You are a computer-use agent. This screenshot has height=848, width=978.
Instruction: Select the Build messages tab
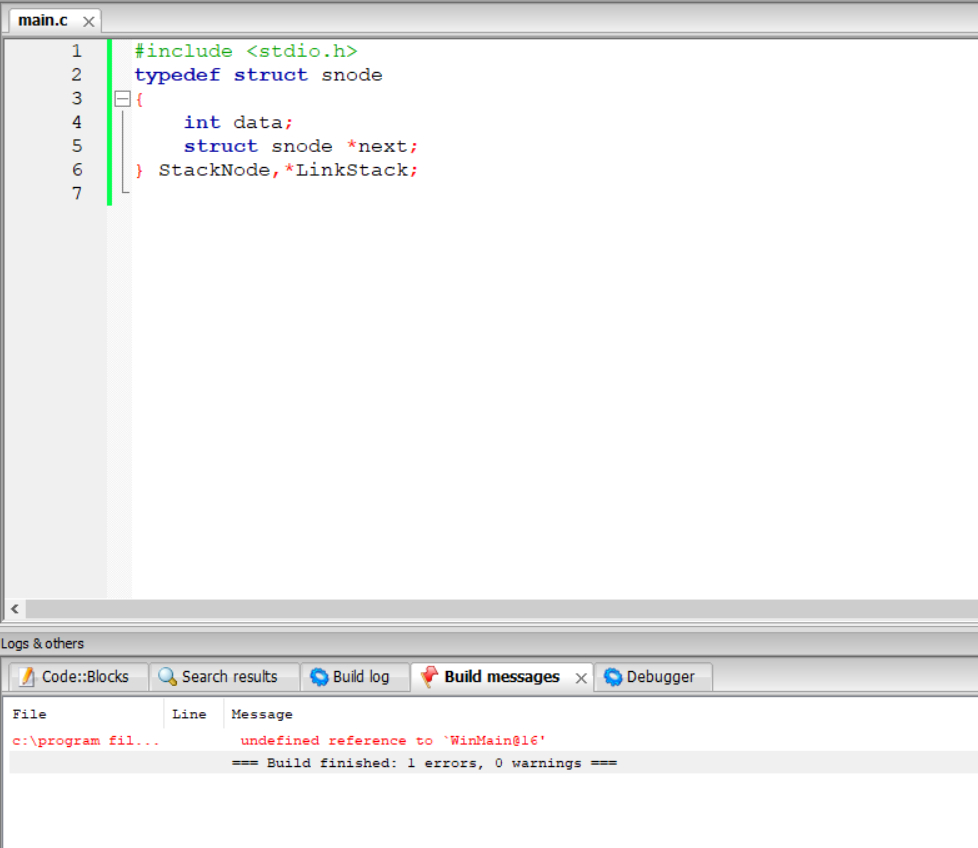(501, 677)
